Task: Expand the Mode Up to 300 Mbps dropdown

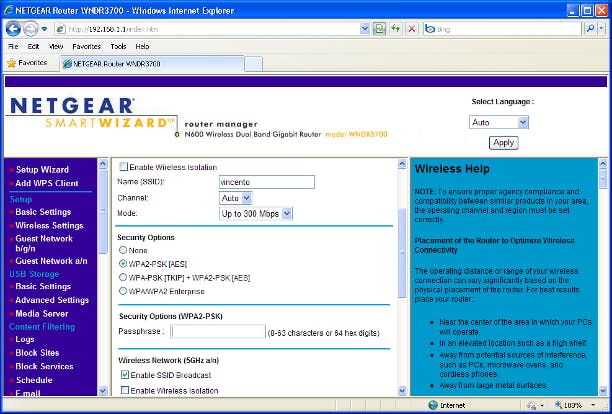Action: click(x=255, y=214)
